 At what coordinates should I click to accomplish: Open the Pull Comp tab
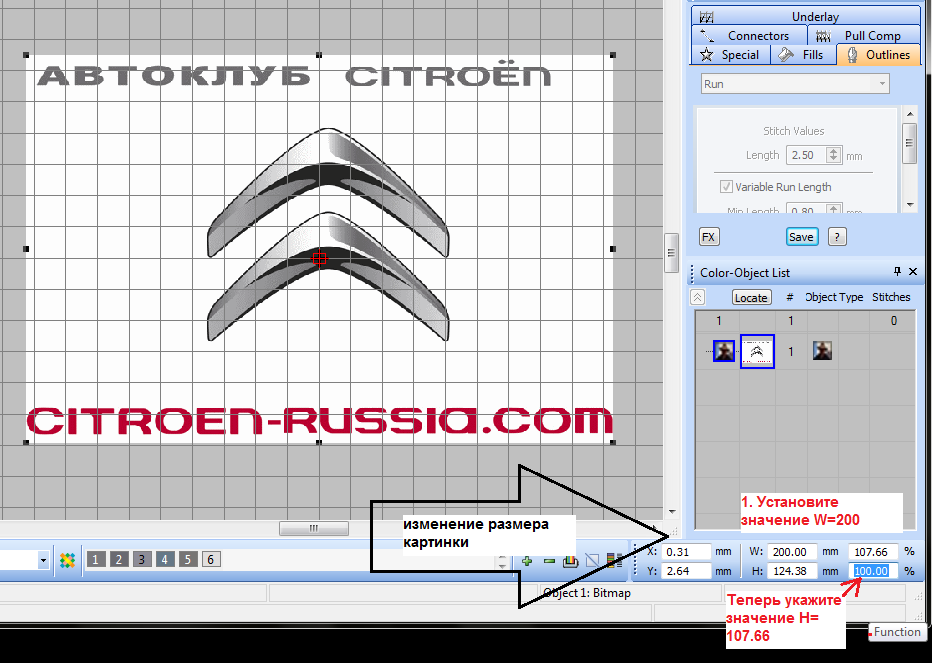(864, 36)
